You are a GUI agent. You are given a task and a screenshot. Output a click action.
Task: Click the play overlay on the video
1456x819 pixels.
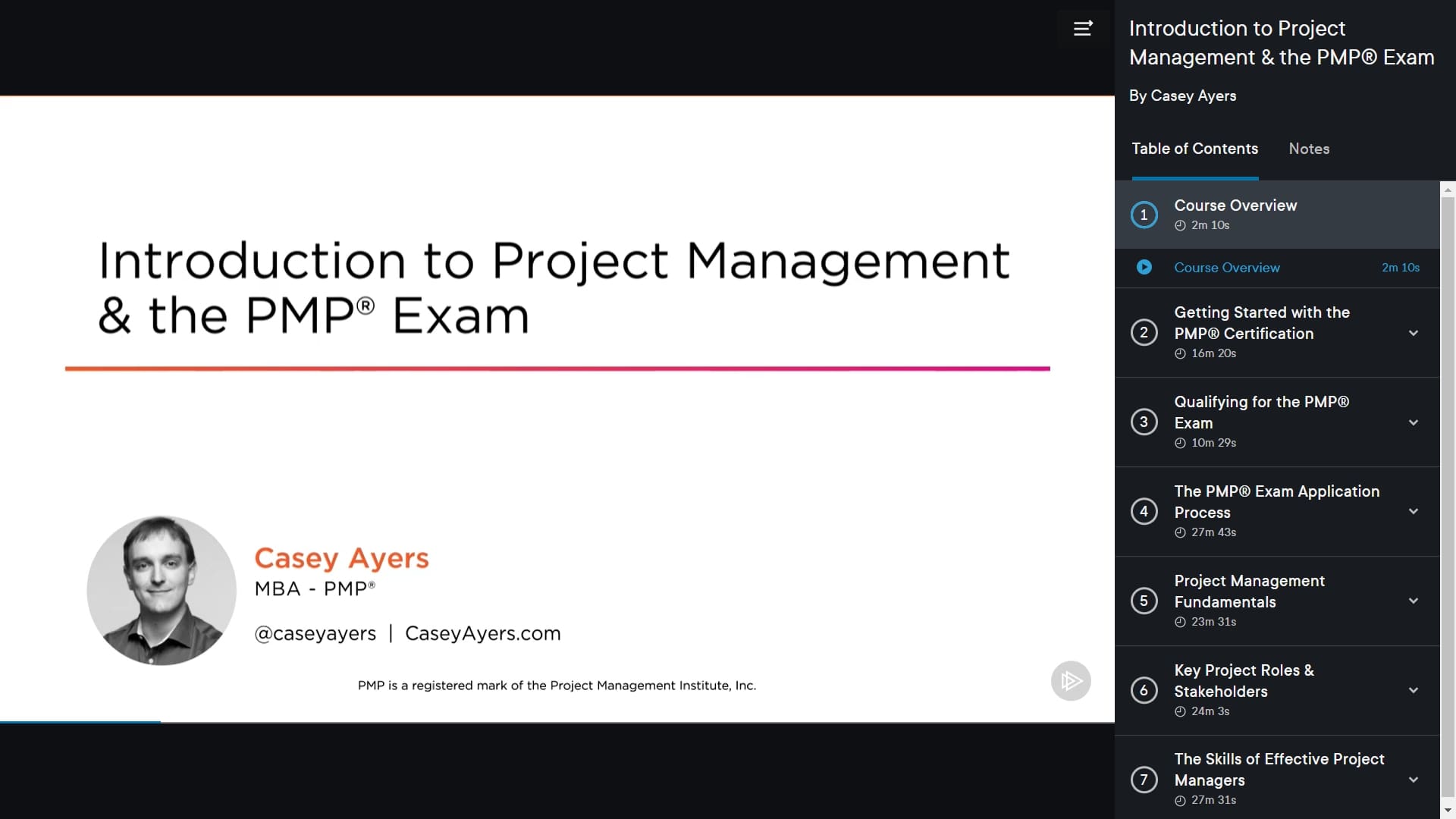tap(1071, 680)
